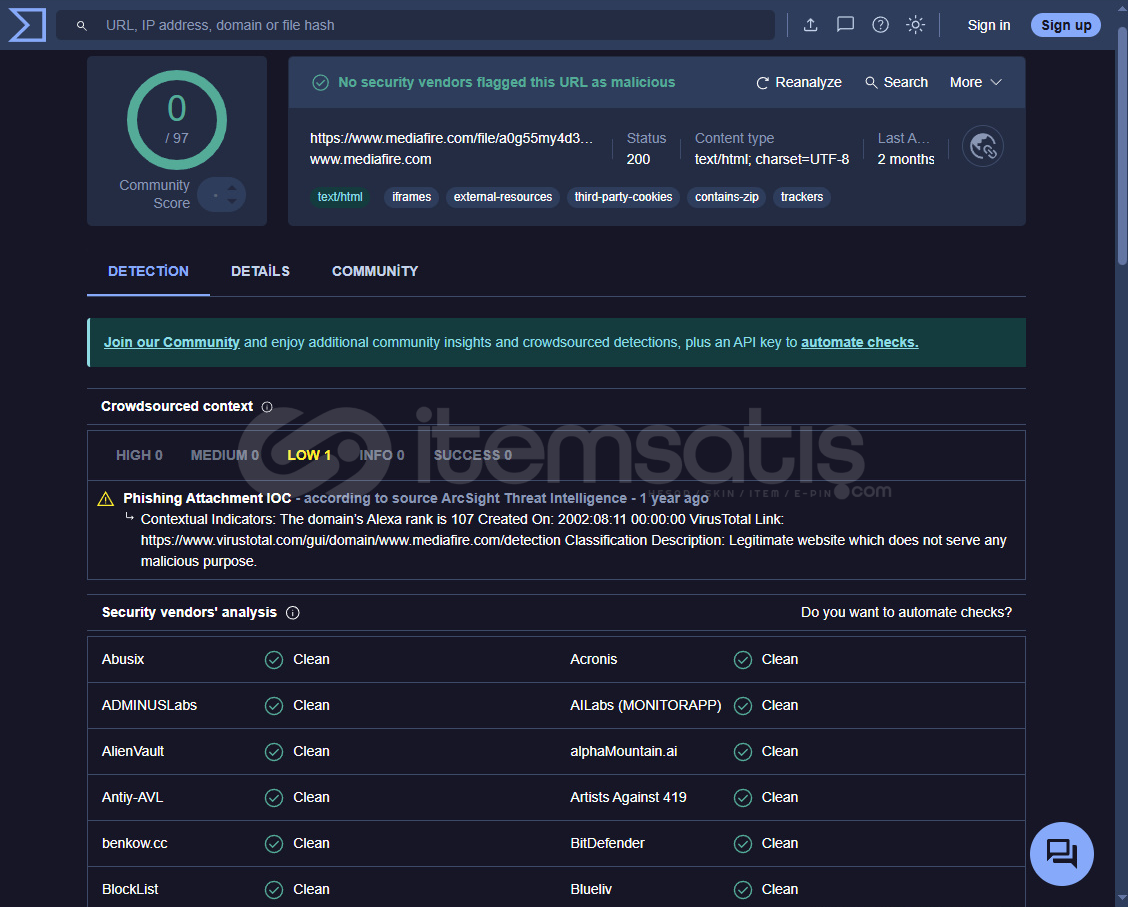Click the iframes tag
Viewport: 1128px width, 907px height.
(411, 197)
